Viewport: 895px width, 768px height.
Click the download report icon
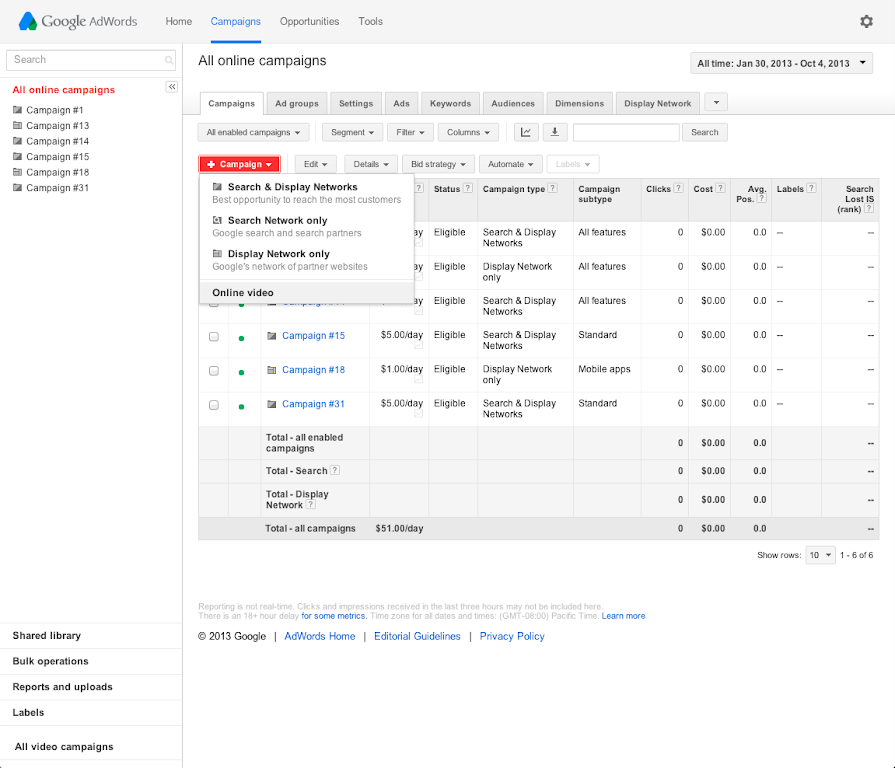[x=554, y=132]
